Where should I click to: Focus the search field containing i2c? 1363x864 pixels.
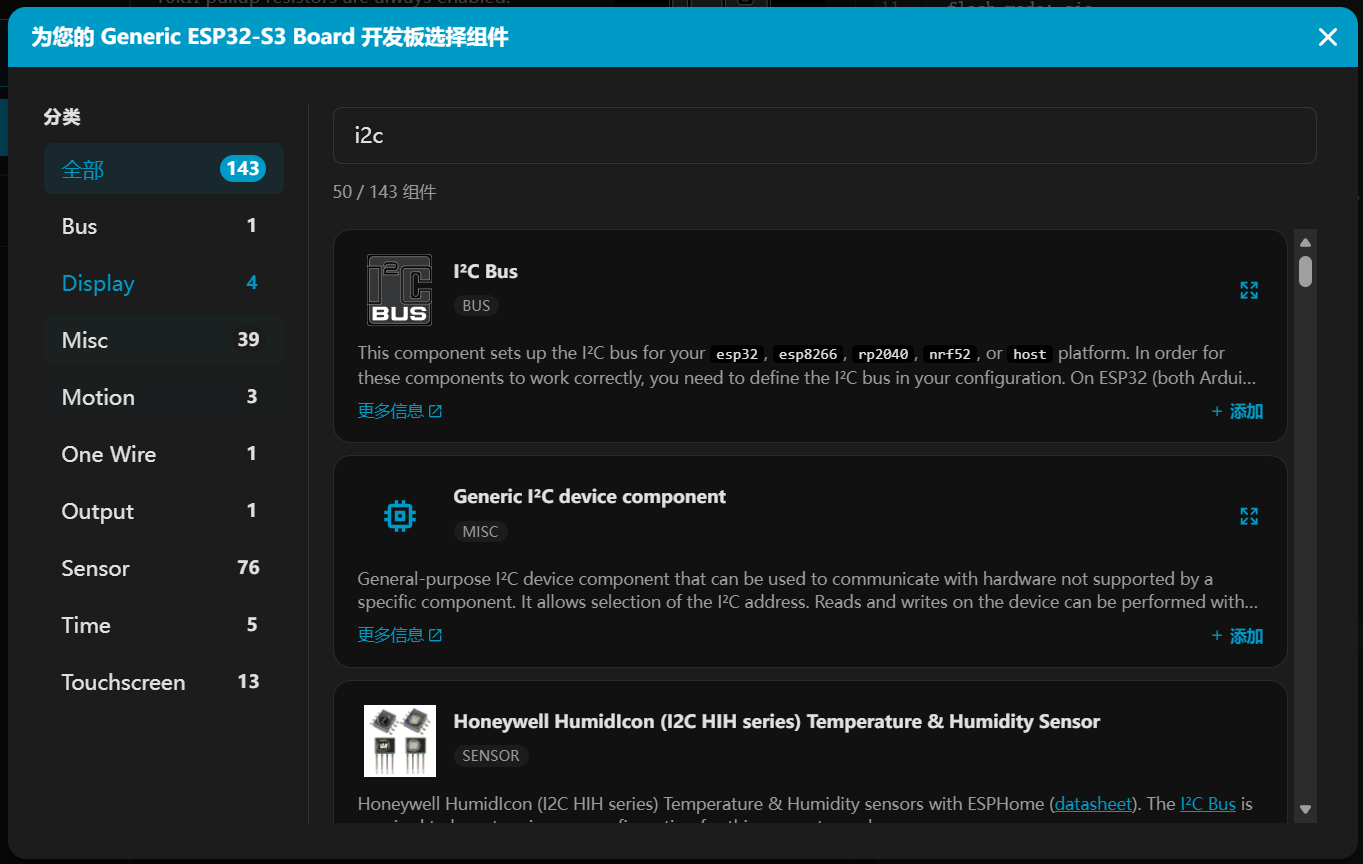[x=824, y=135]
